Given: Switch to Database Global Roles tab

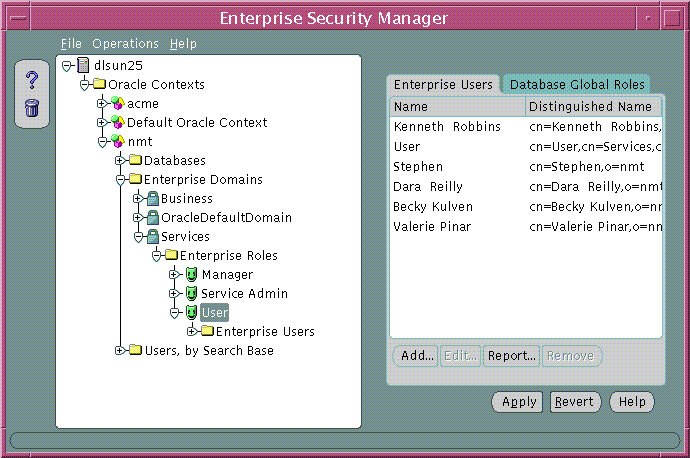Looking at the screenshot, I should pyautogui.click(x=577, y=85).
